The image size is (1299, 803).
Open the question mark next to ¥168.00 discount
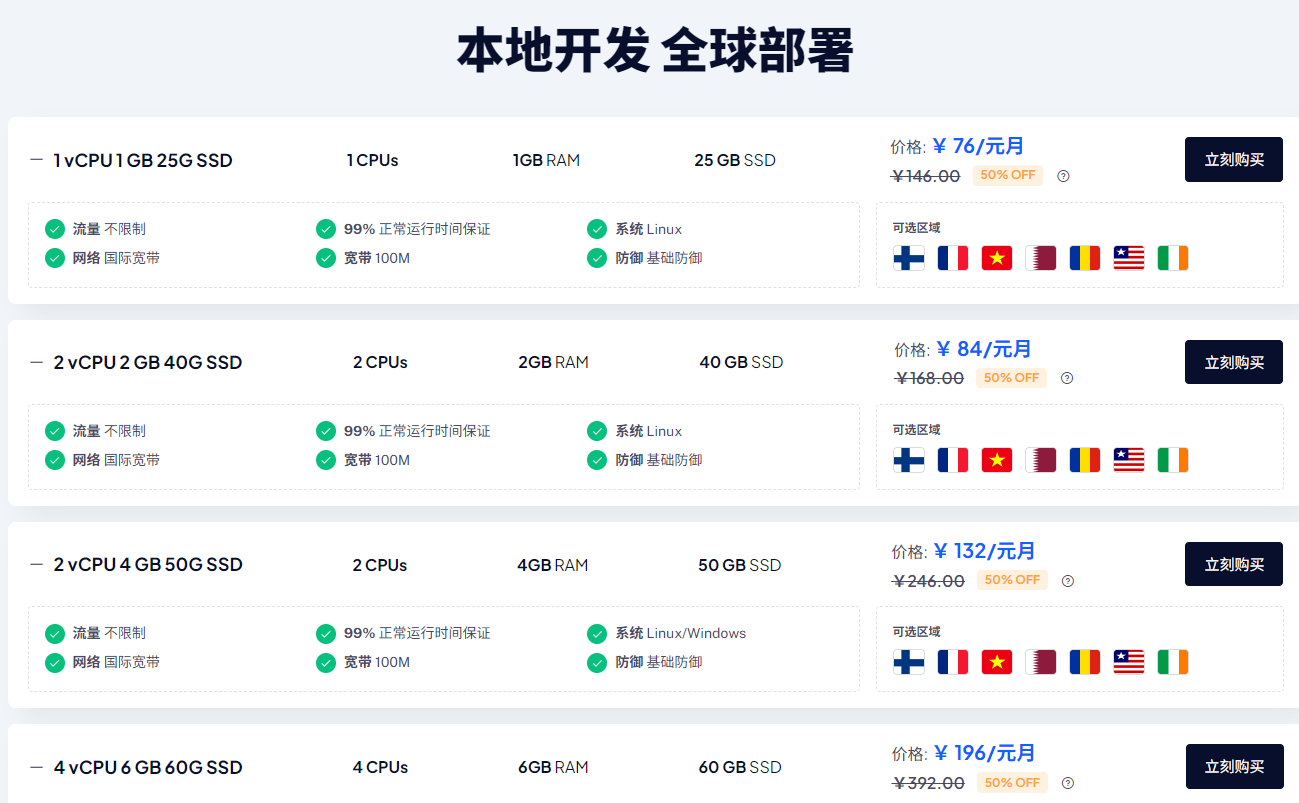coord(1067,378)
